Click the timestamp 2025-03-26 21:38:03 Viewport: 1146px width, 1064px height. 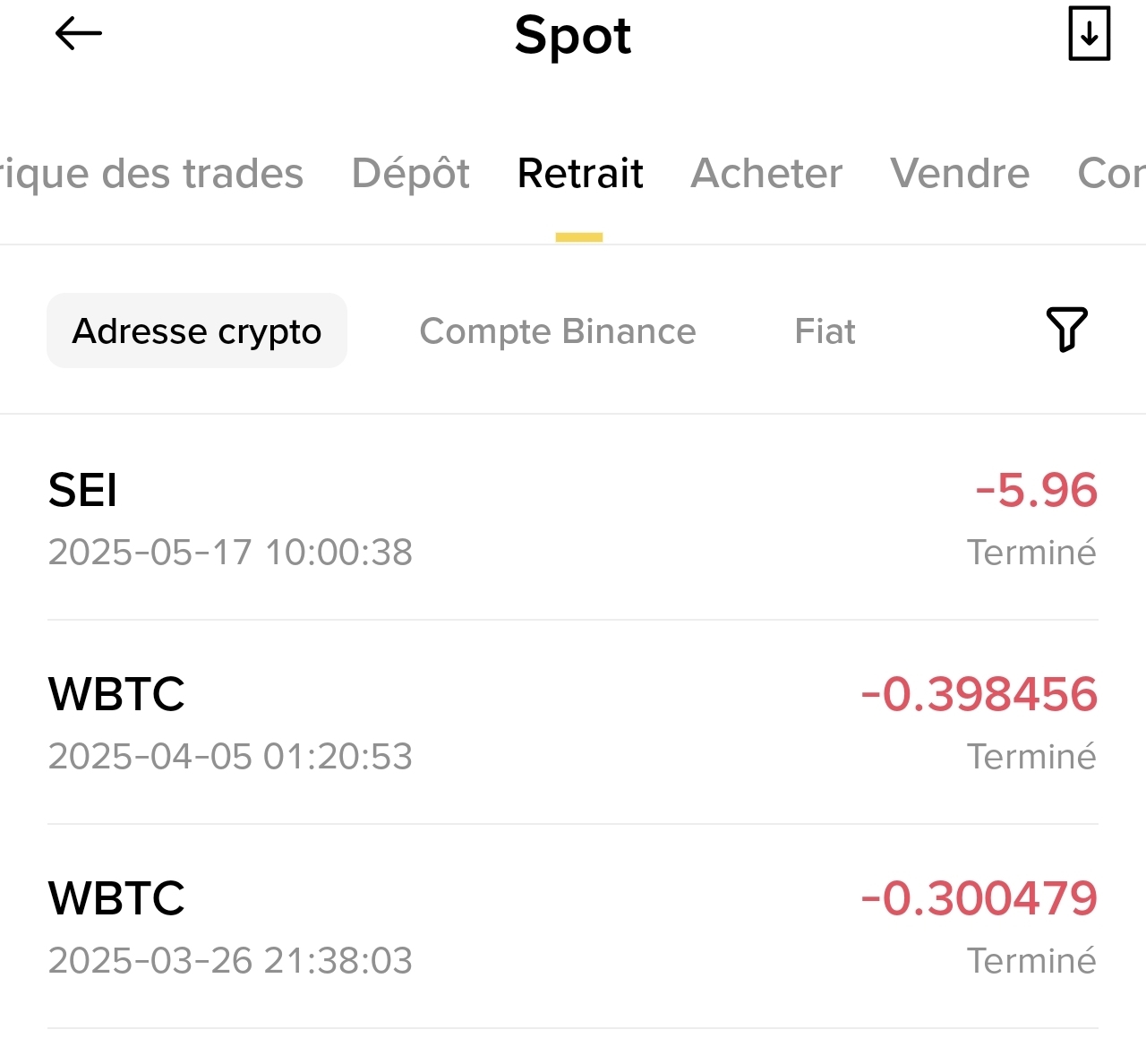pos(230,960)
